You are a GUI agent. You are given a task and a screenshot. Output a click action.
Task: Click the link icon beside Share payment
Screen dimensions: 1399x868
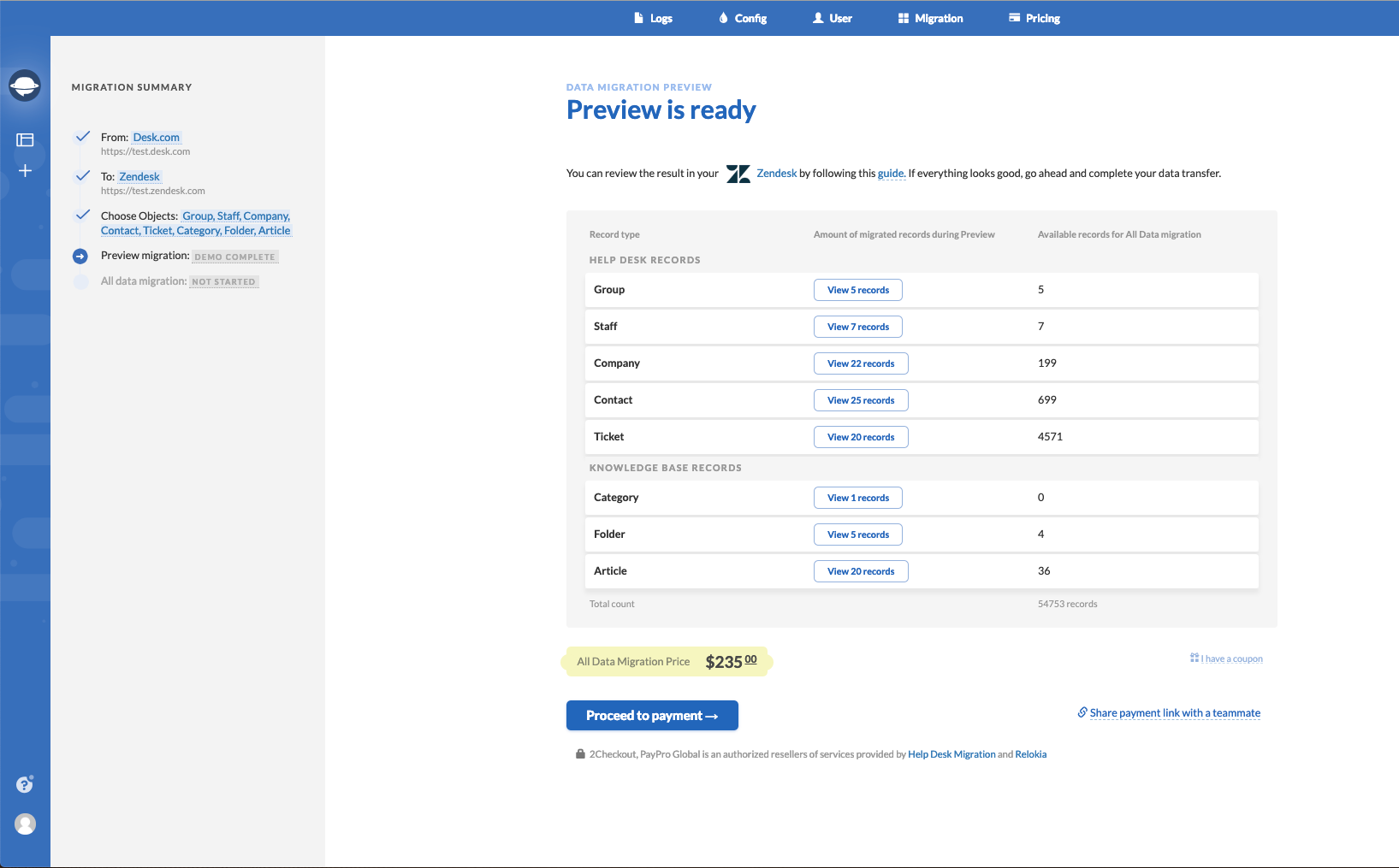1082,712
